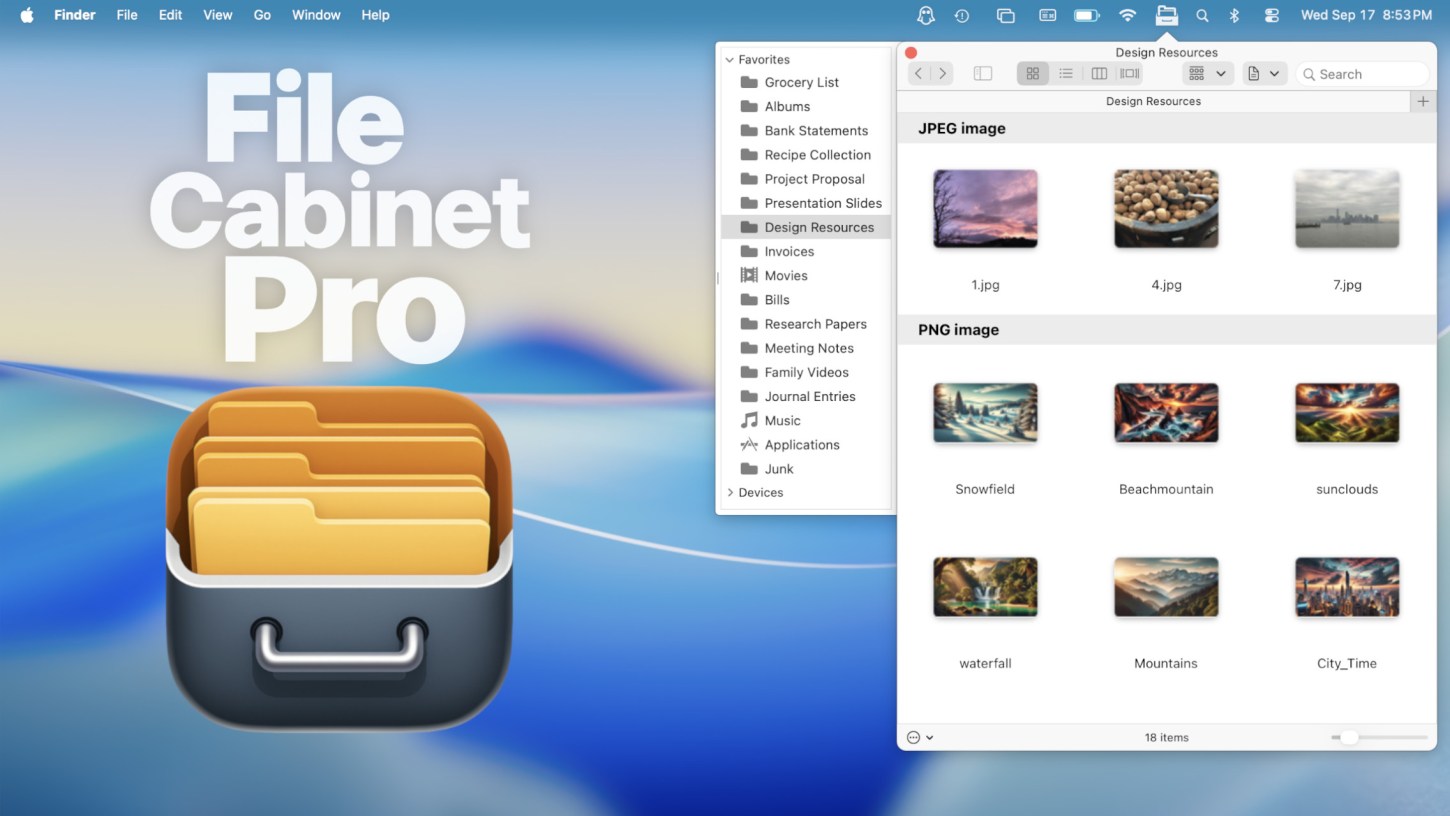Switch to list view
This screenshot has width=1450, height=816.
pos(1066,73)
